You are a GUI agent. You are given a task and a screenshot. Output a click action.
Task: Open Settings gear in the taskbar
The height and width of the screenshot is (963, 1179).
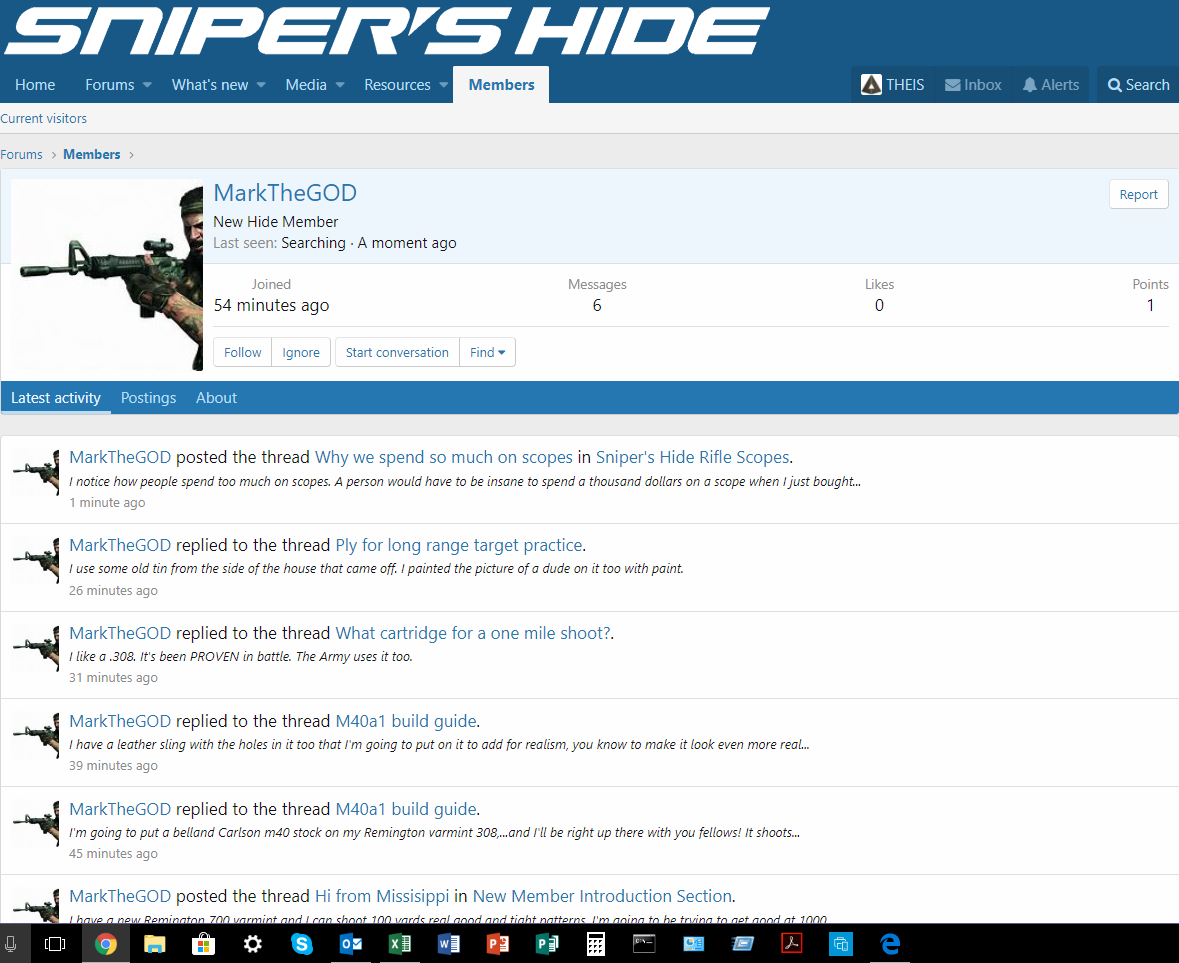tap(253, 943)
